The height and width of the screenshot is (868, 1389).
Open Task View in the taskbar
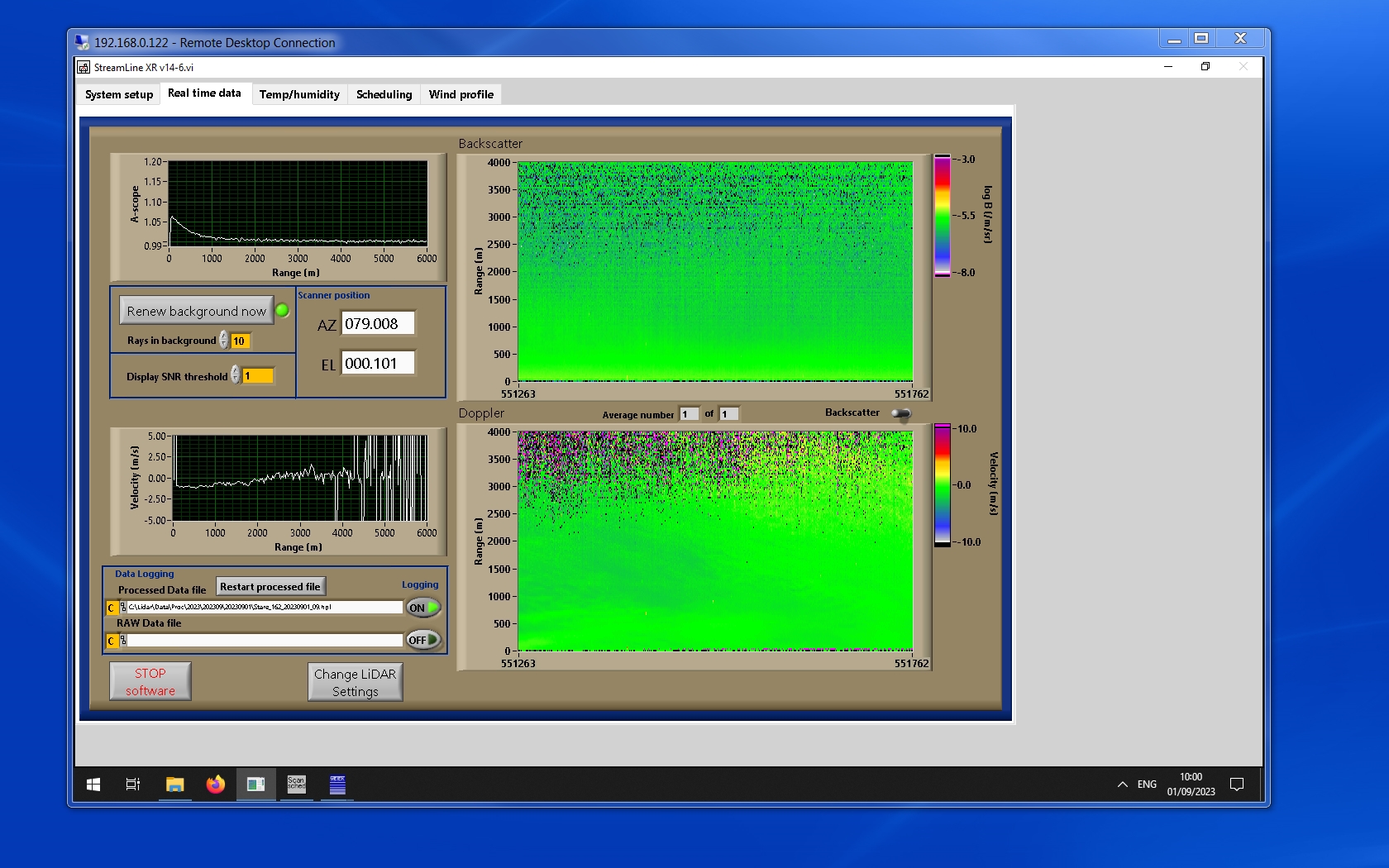tap(132, 785)
